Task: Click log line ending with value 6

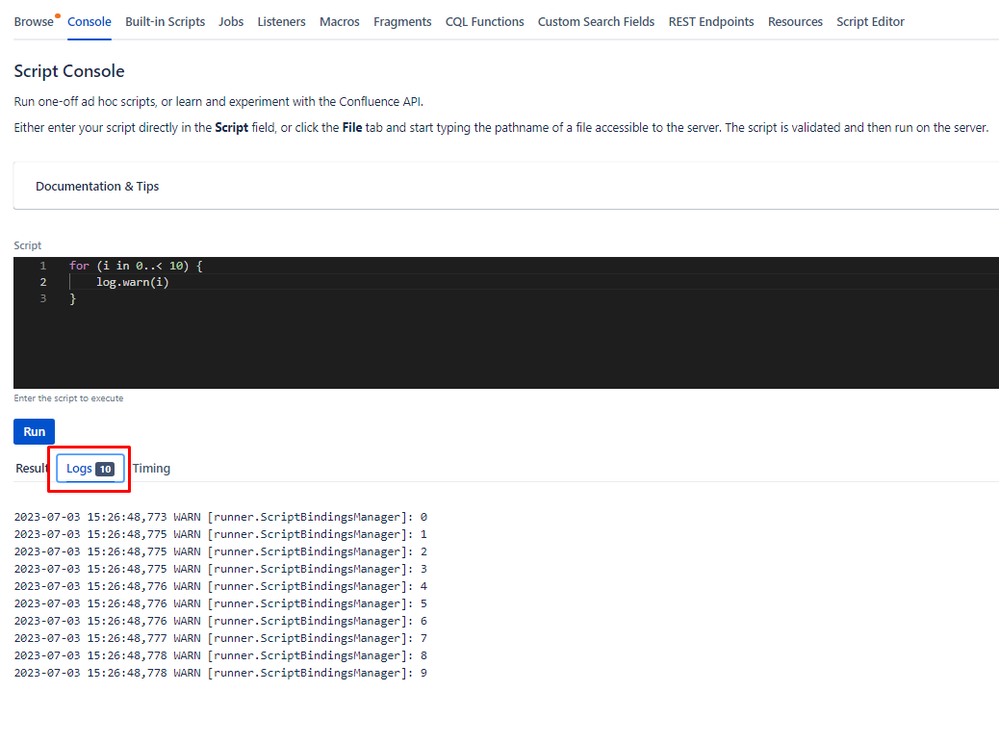Action: 220,621
